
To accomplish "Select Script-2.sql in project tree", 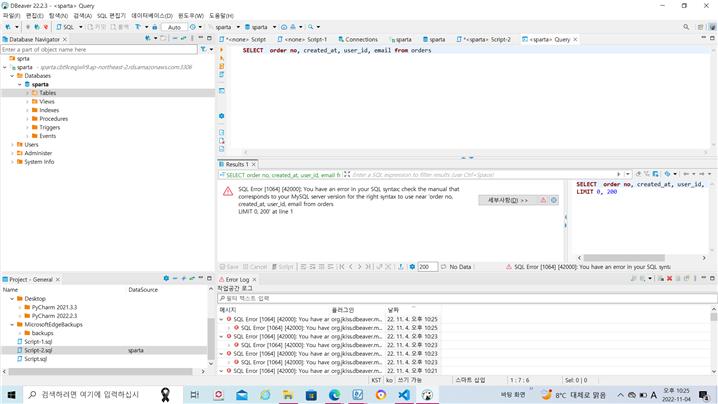I will (x=38, y=350).
